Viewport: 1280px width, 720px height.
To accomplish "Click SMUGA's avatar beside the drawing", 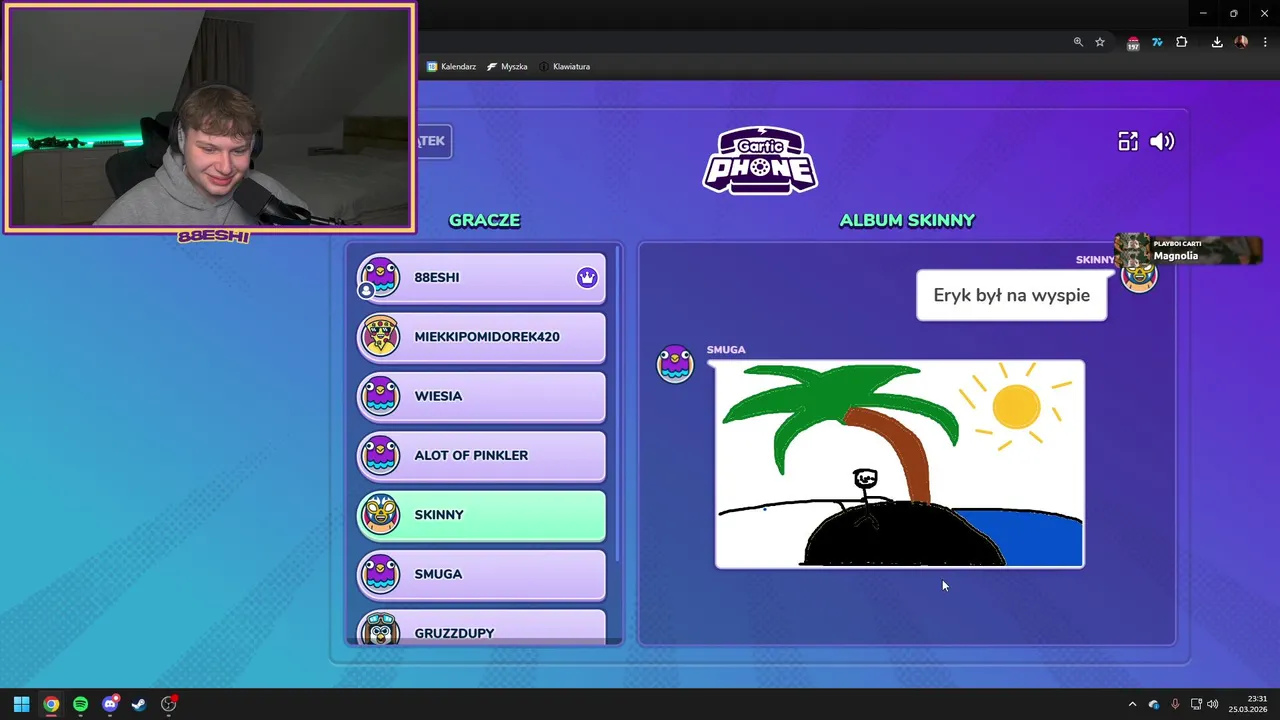I will [675, 363].
